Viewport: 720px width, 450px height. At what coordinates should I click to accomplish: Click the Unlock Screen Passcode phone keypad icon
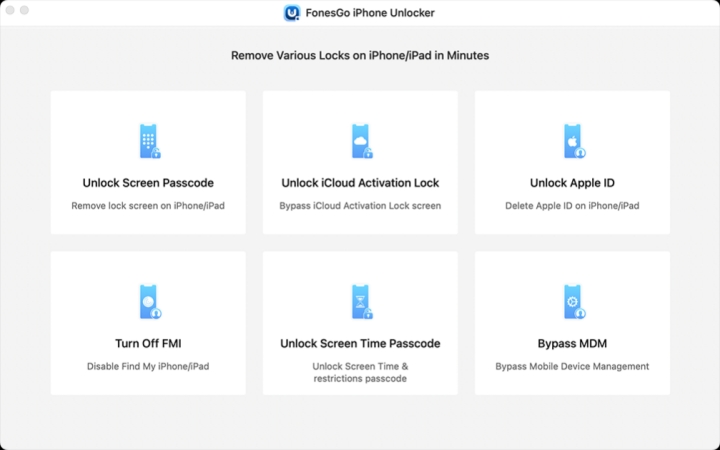click(150, 141)
